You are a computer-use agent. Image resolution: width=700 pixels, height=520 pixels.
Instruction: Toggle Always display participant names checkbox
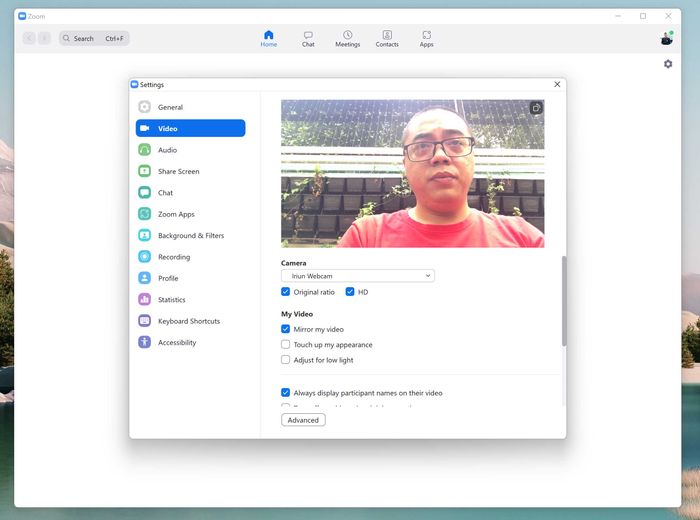(286, 393)
